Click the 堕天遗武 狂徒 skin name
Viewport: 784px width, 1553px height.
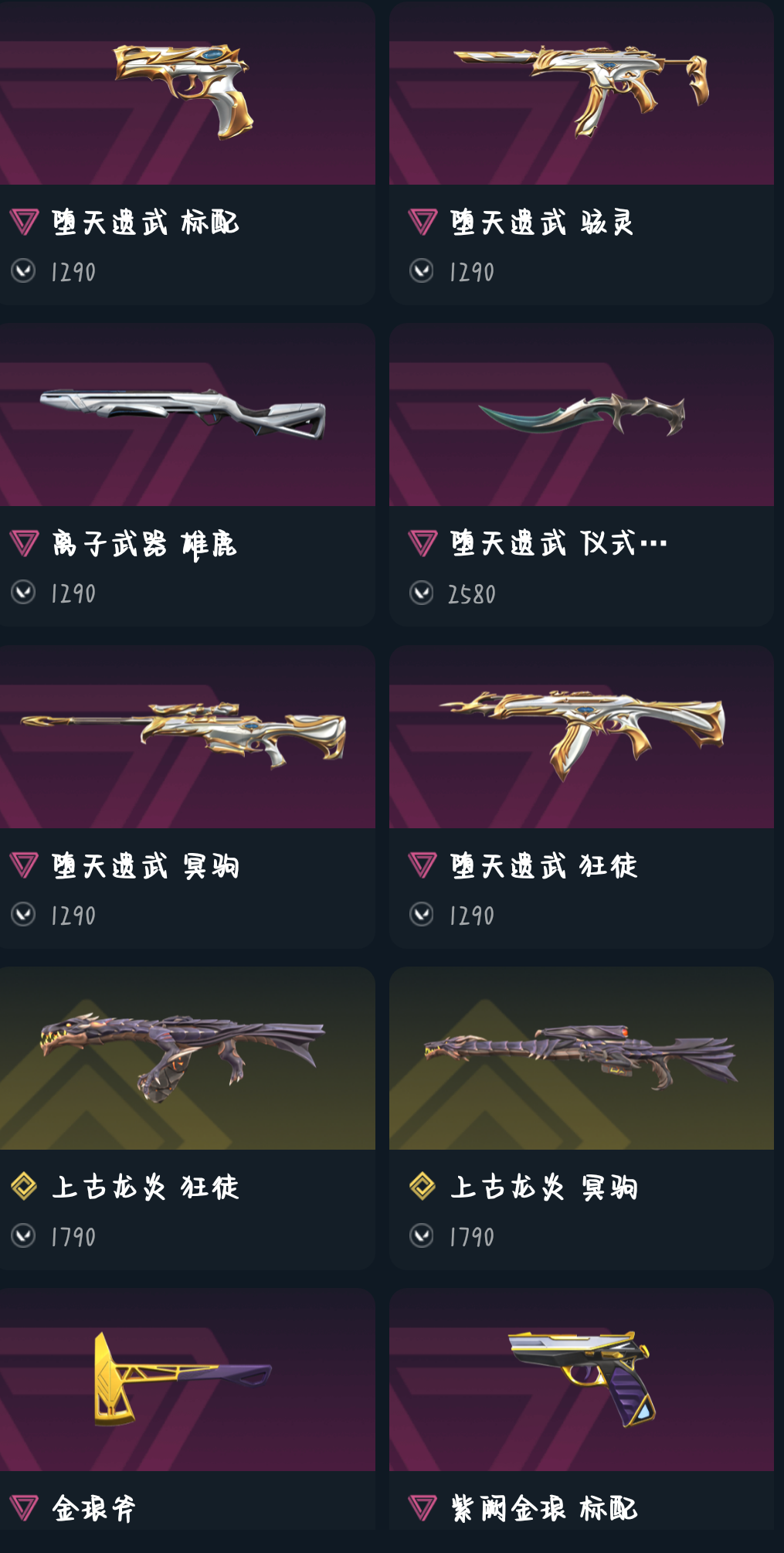pyautogui.click(x=544, y=865)
